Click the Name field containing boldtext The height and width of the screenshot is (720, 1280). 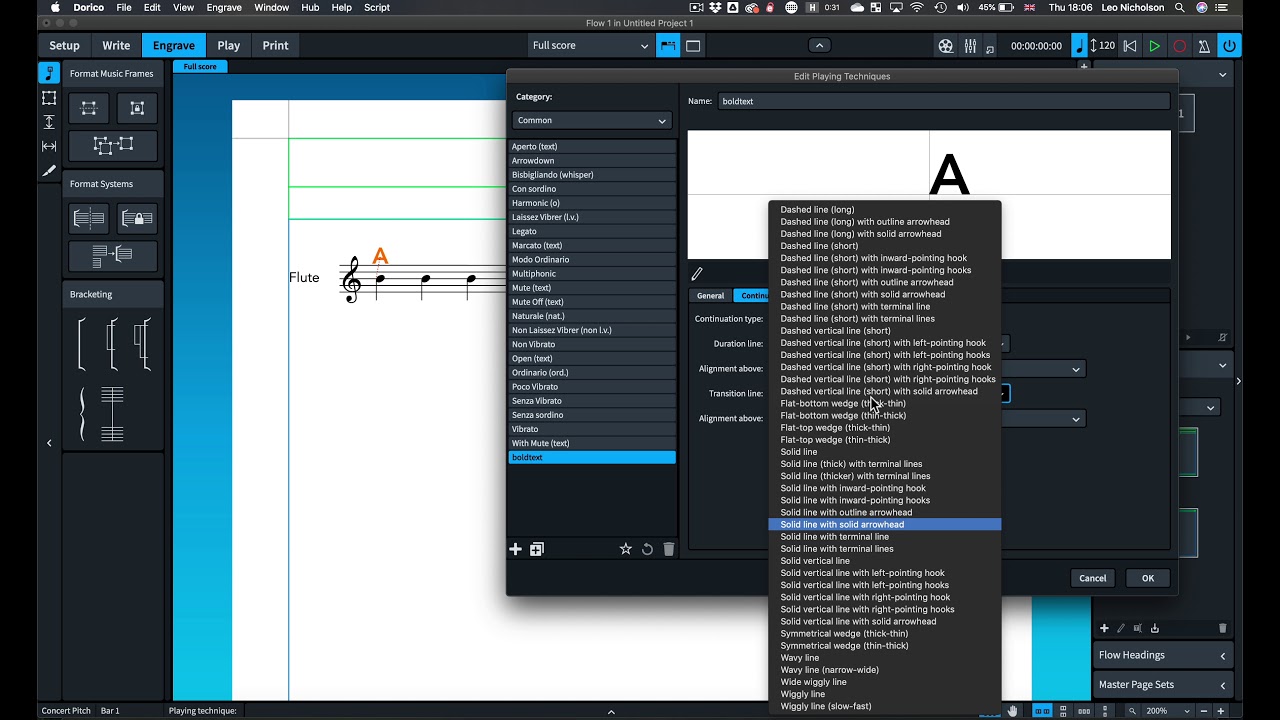pos(943,101)
